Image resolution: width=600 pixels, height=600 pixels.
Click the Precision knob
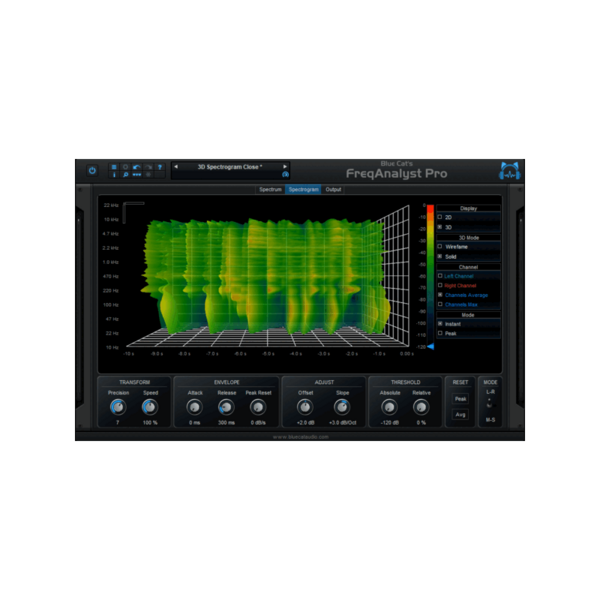tap(118, 407)
